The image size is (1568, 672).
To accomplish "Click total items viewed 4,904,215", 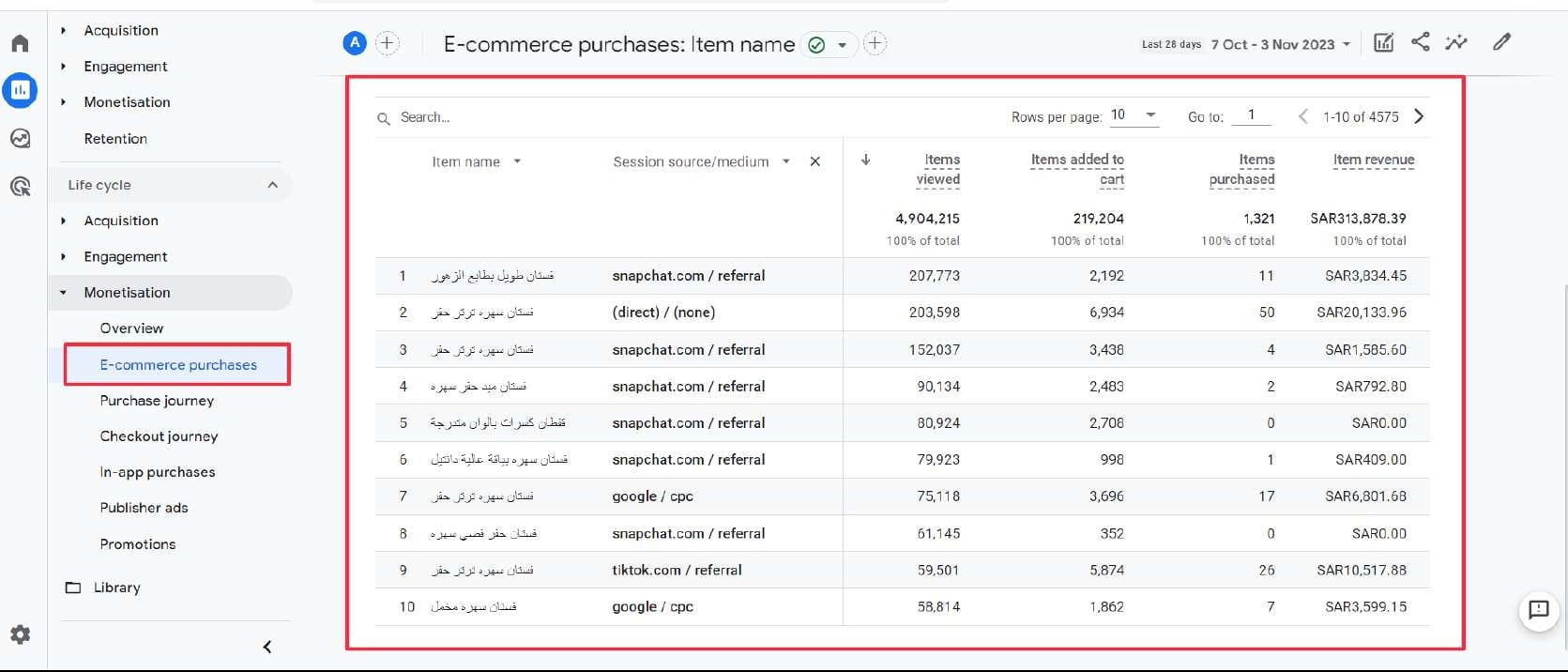I will pyautogui.click(x=927, y=219).
